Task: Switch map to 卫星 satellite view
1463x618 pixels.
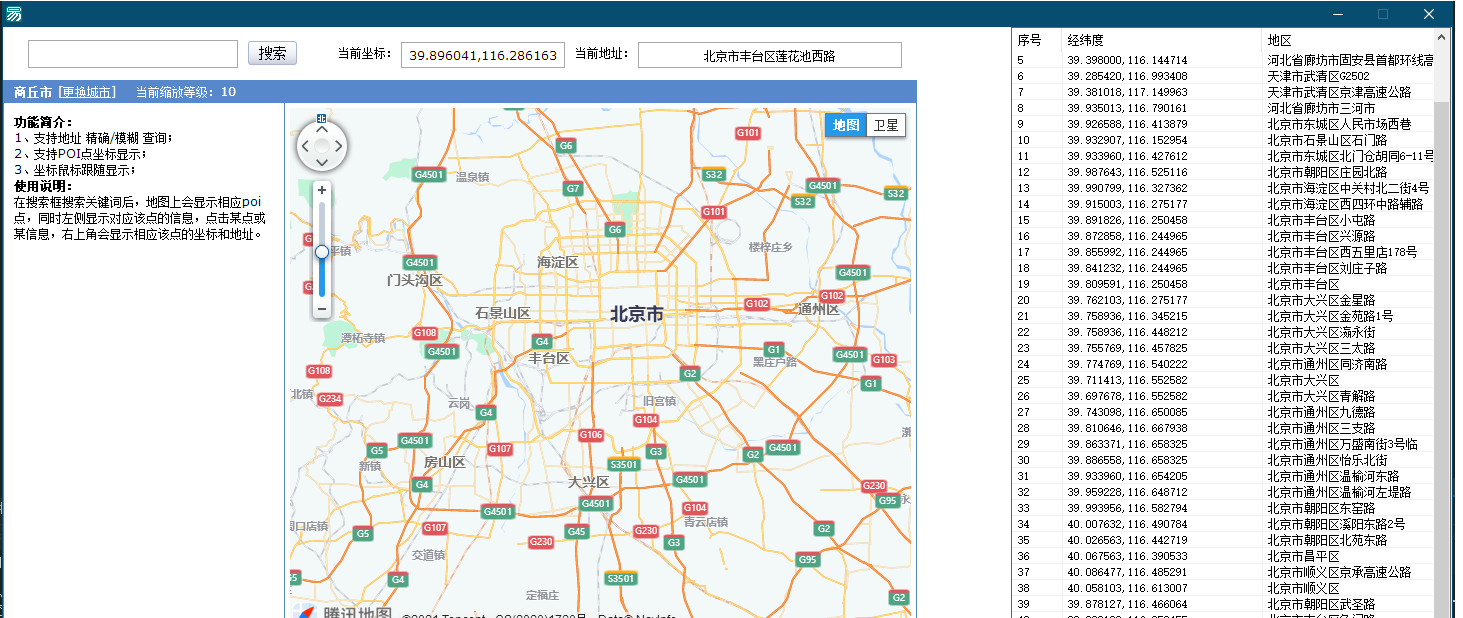Action: pyautogui.click(x=885, y=125)
